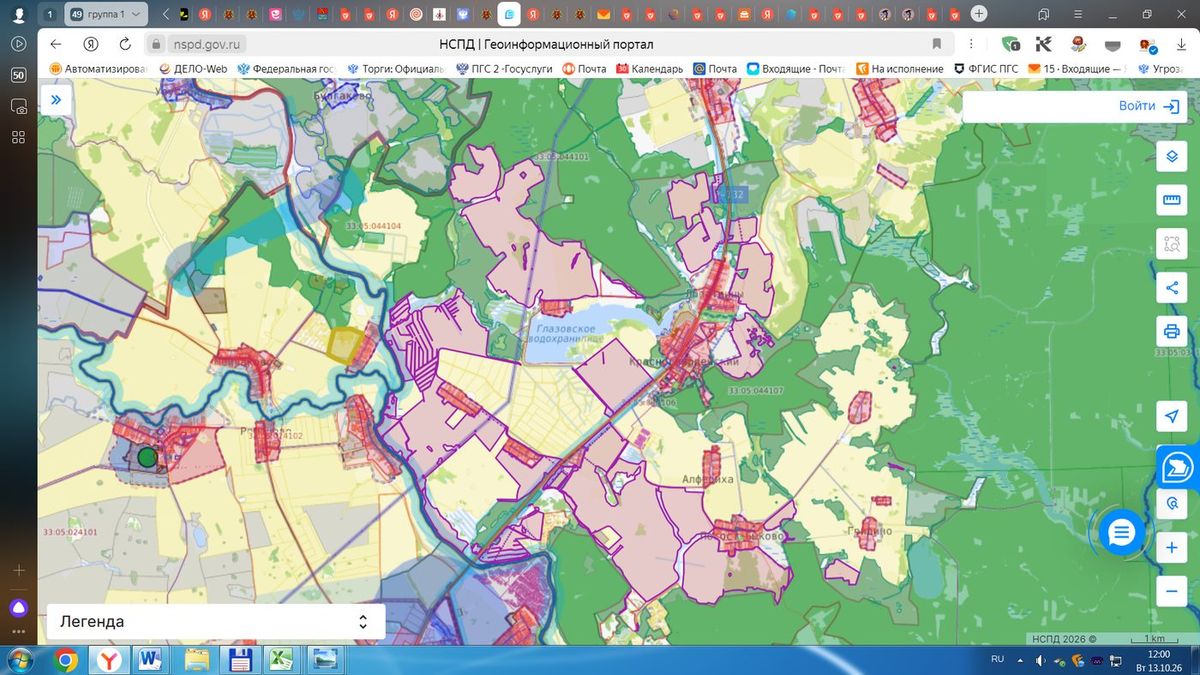Click the Войти login button
1200x675 pixels.
pyautogui.click(x=1149, y=106)
